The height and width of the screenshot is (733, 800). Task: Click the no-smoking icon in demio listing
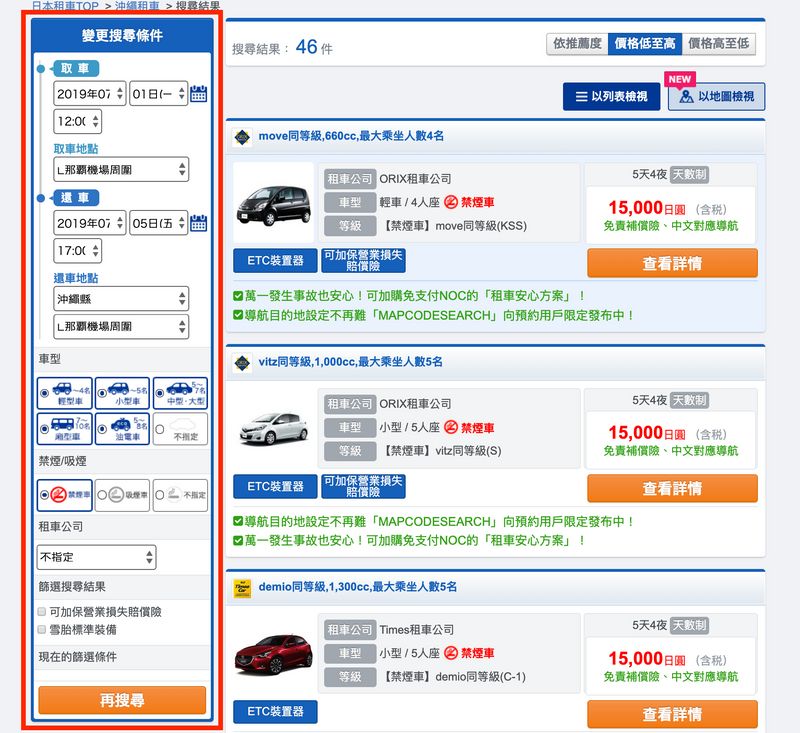(x=451, y=653)
